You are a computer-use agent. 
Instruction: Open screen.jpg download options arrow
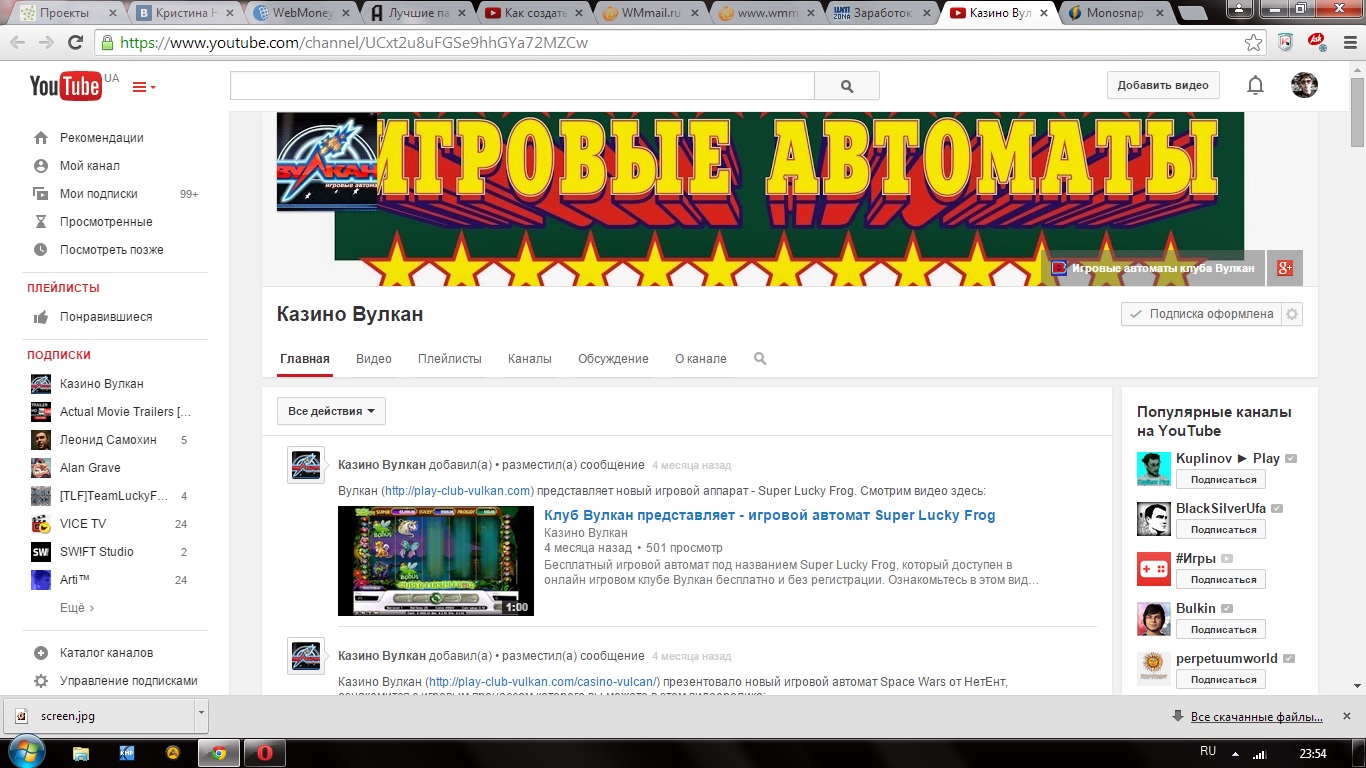point(201,715)
